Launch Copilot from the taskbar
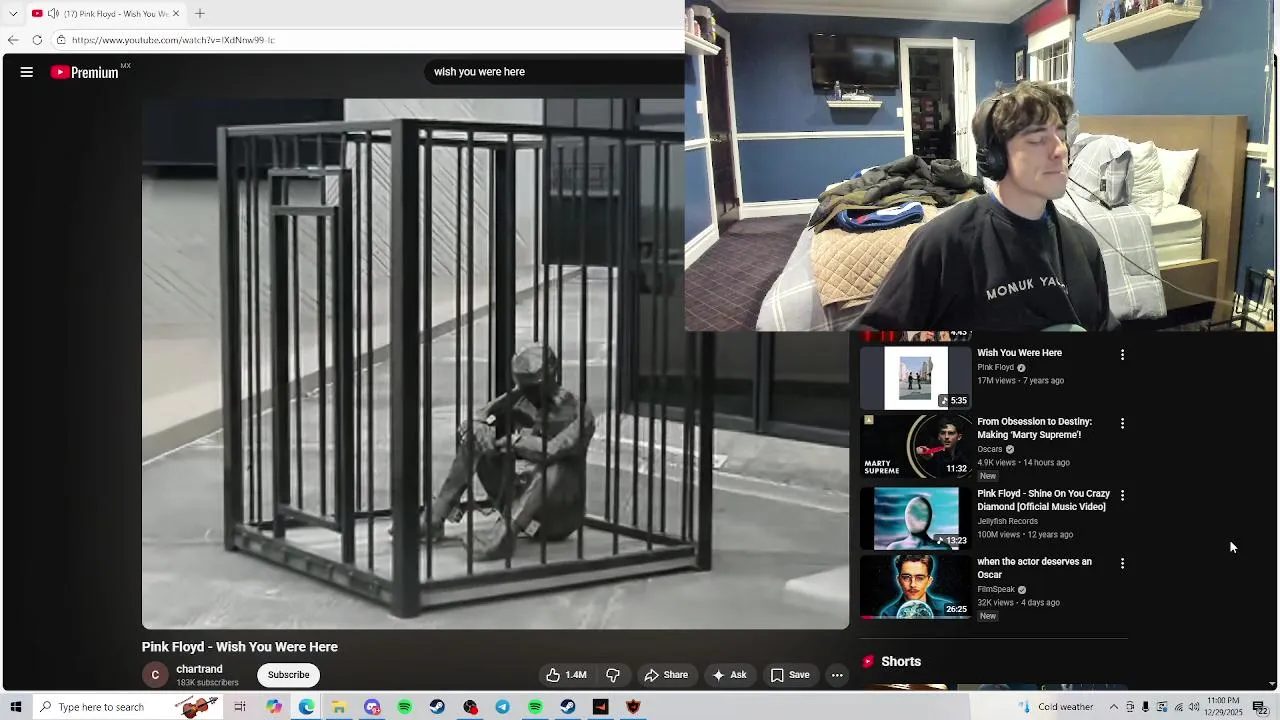 [274, 707]
